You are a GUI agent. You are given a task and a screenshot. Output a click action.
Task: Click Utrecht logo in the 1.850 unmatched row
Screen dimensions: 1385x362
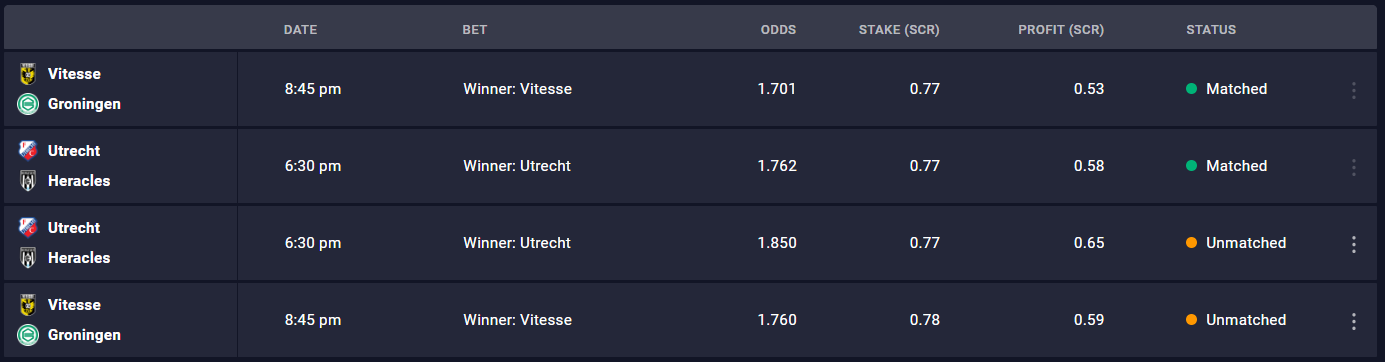tap(27, 228)
